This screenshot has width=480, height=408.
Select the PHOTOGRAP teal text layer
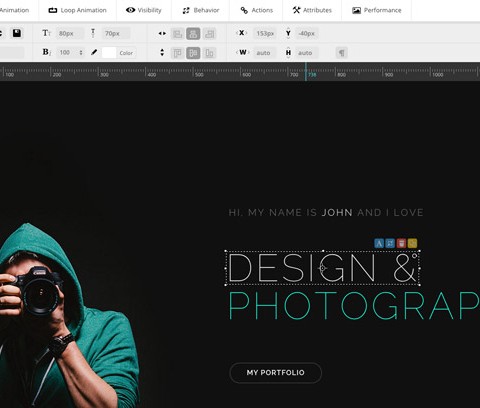[x=354, y=306]
